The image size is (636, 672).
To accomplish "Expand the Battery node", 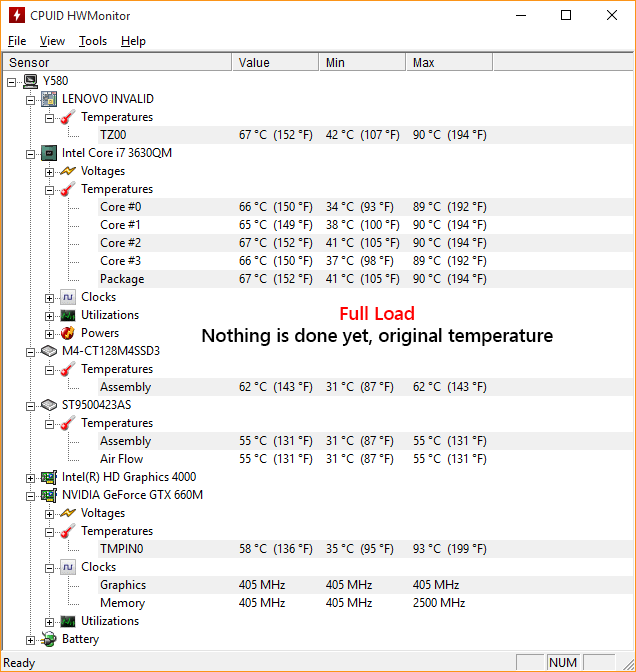I will [30, 640].
